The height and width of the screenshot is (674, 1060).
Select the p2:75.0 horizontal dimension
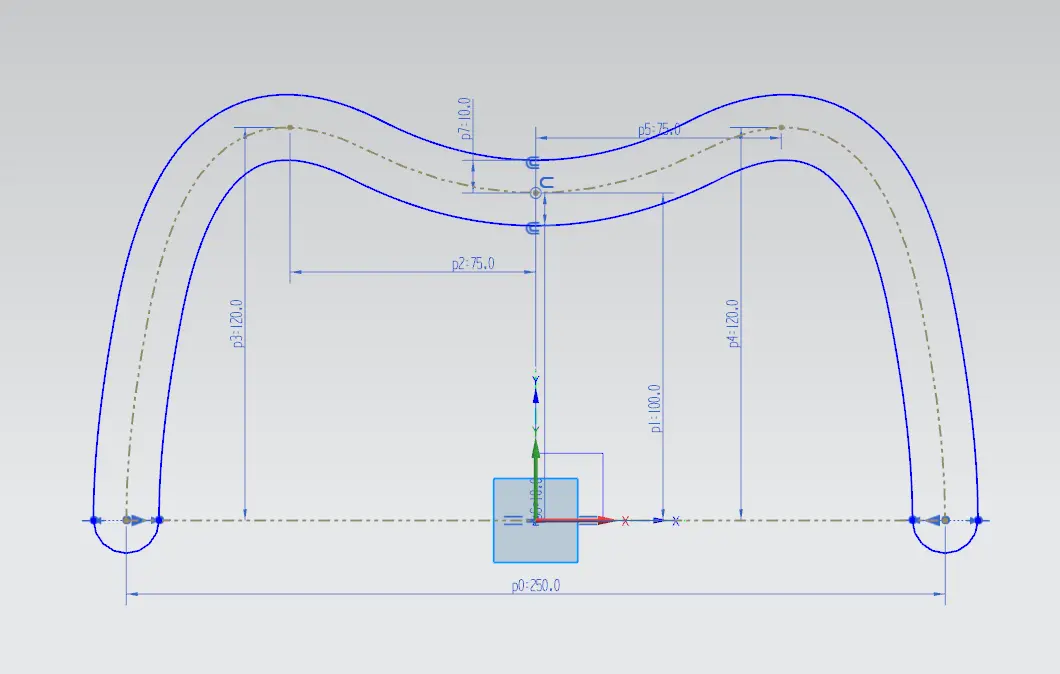(473, 263)
